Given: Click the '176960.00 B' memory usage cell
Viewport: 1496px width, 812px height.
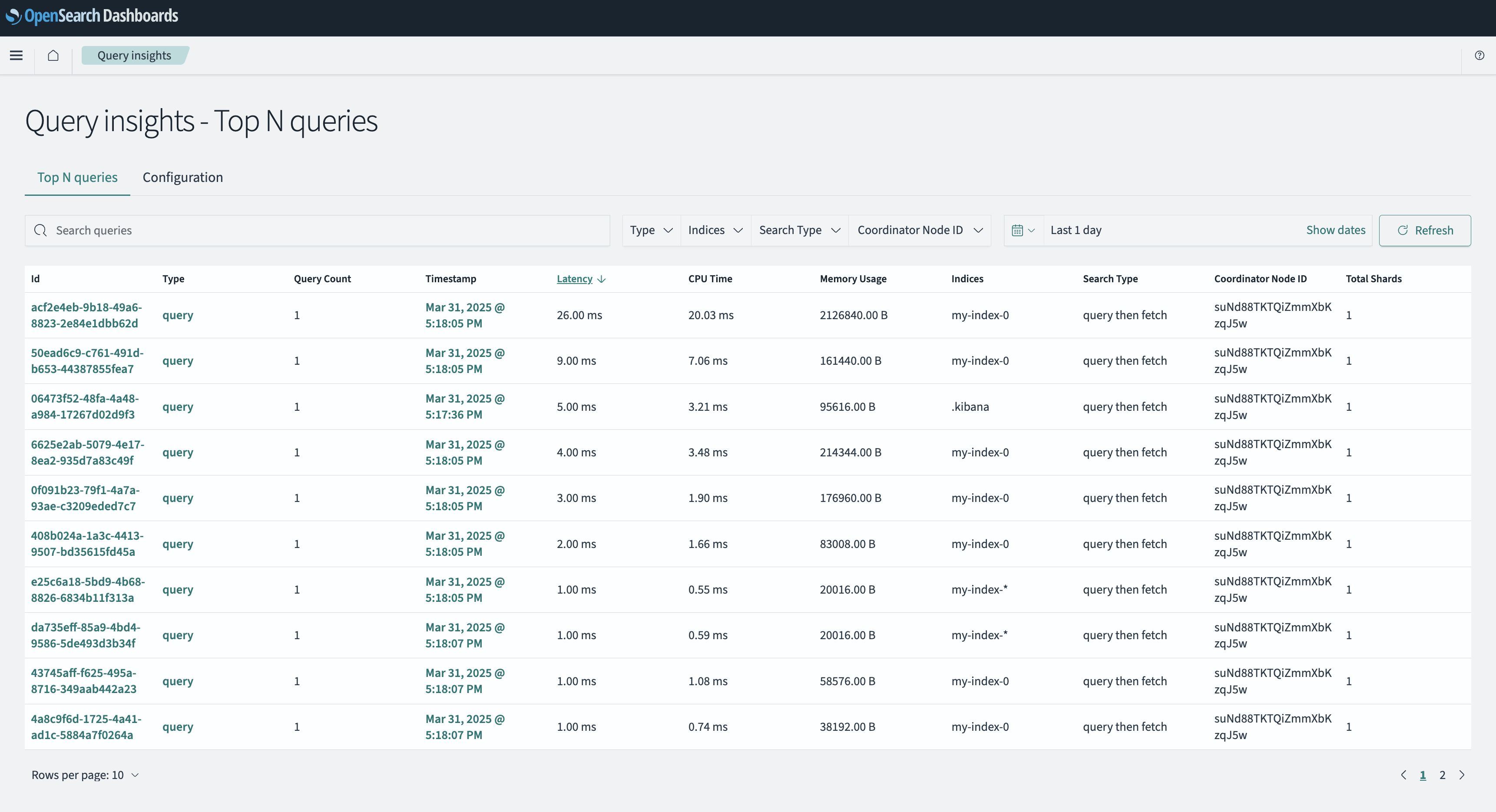Looking at the screenshot, I should point(850,498).
